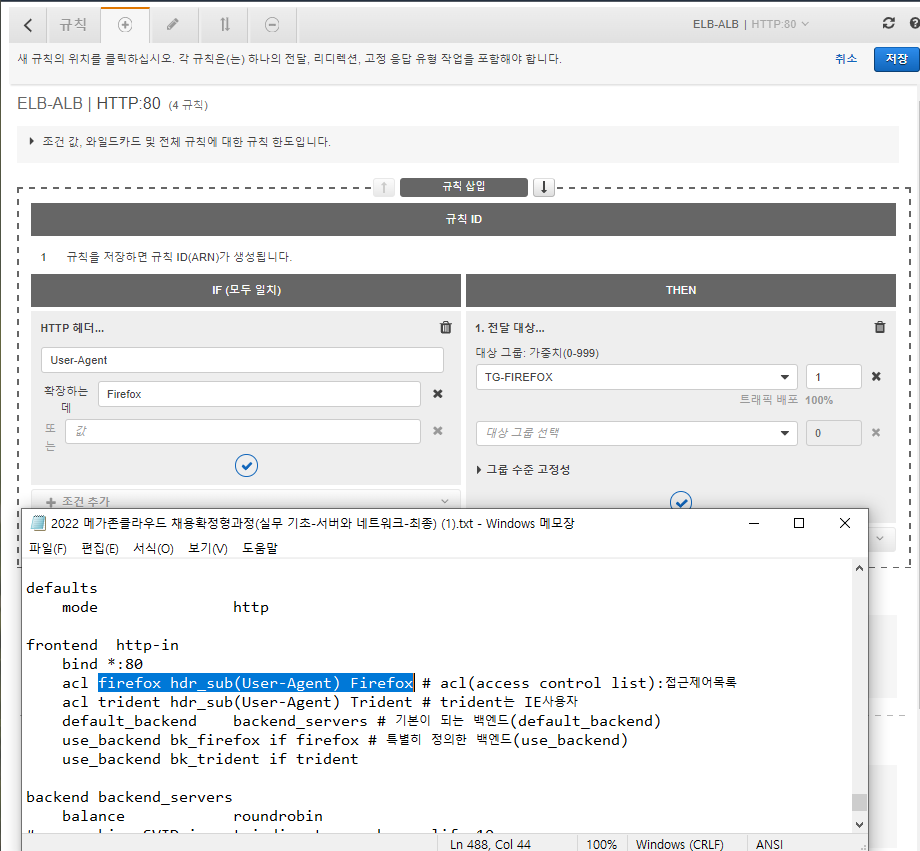Viewport: 920px width, 851px height.
Task: Click the refresh icon
Action: [888, 23]
